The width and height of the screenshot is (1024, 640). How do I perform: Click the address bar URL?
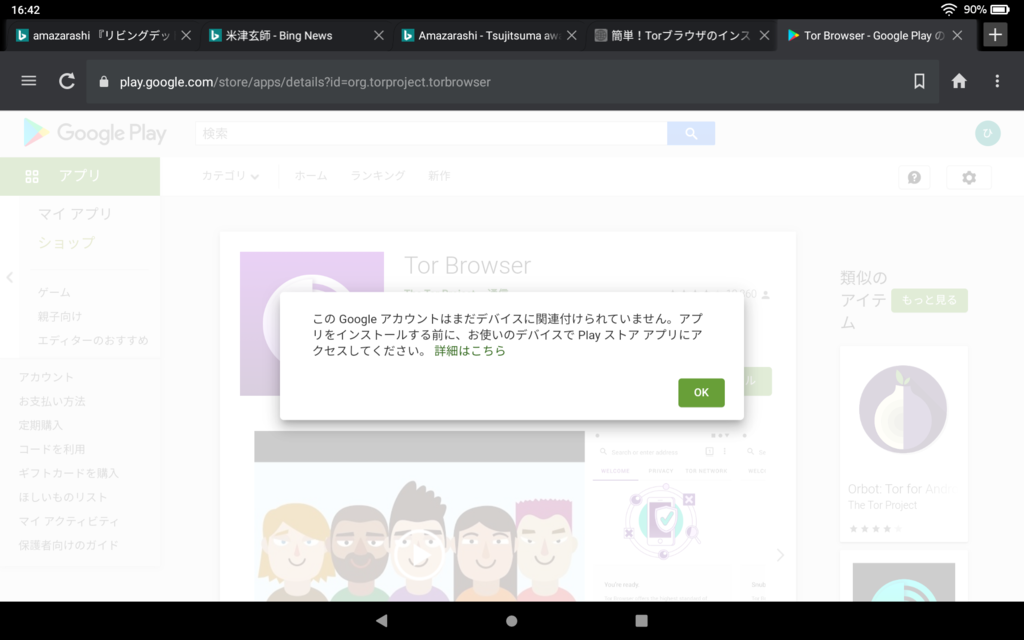pos(305,82)
